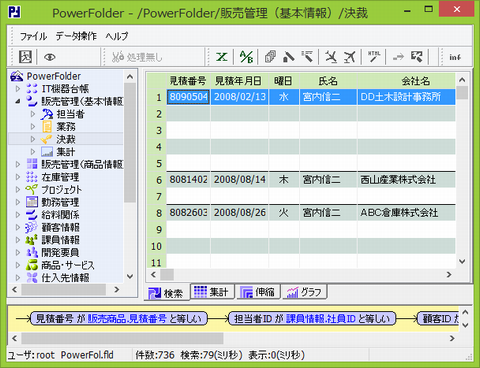Switch to the グラフ tab
This screenshot has width=480, height=368.
click(x=304, y=292)
